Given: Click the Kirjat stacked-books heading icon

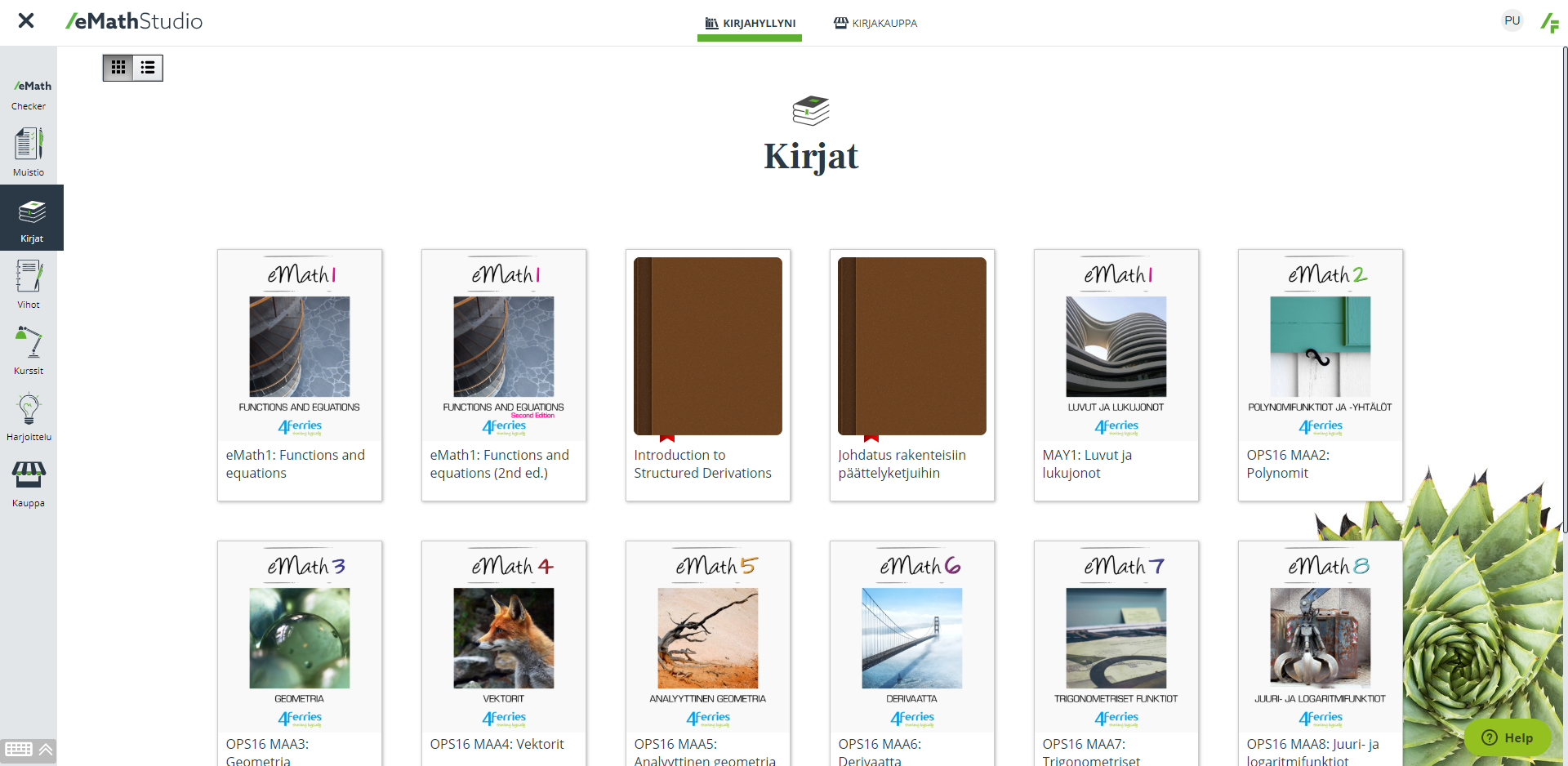Looking at the screenshot, I should [x=811, y=110].
